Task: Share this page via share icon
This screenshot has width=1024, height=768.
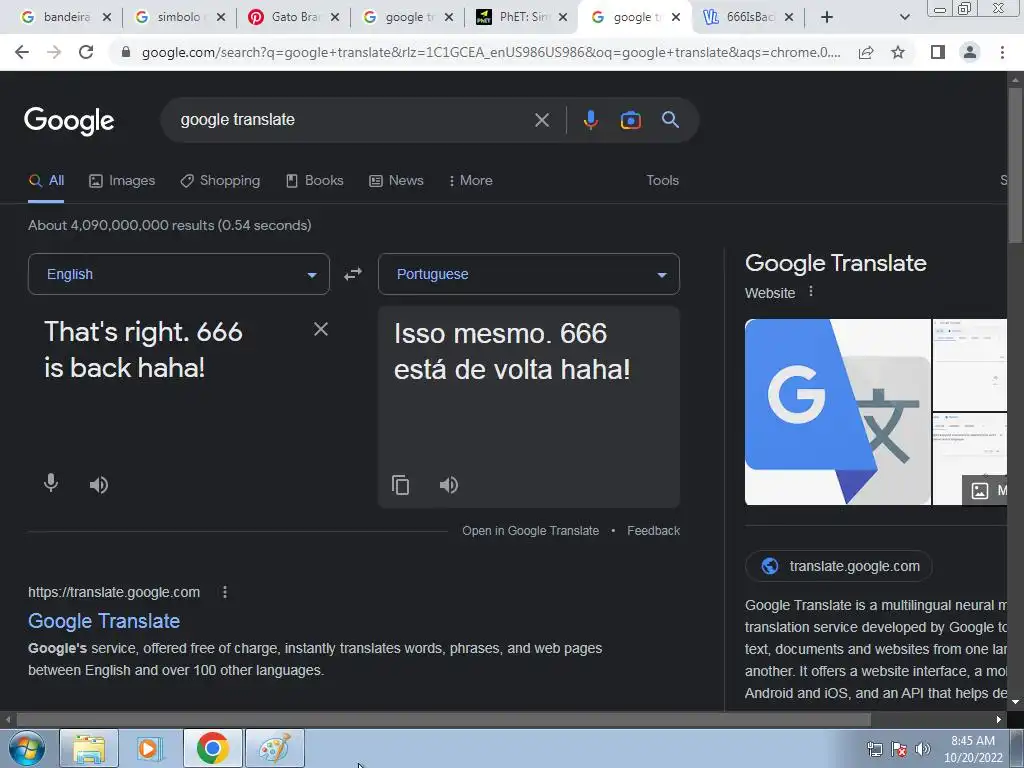Action: pos(866,52)
